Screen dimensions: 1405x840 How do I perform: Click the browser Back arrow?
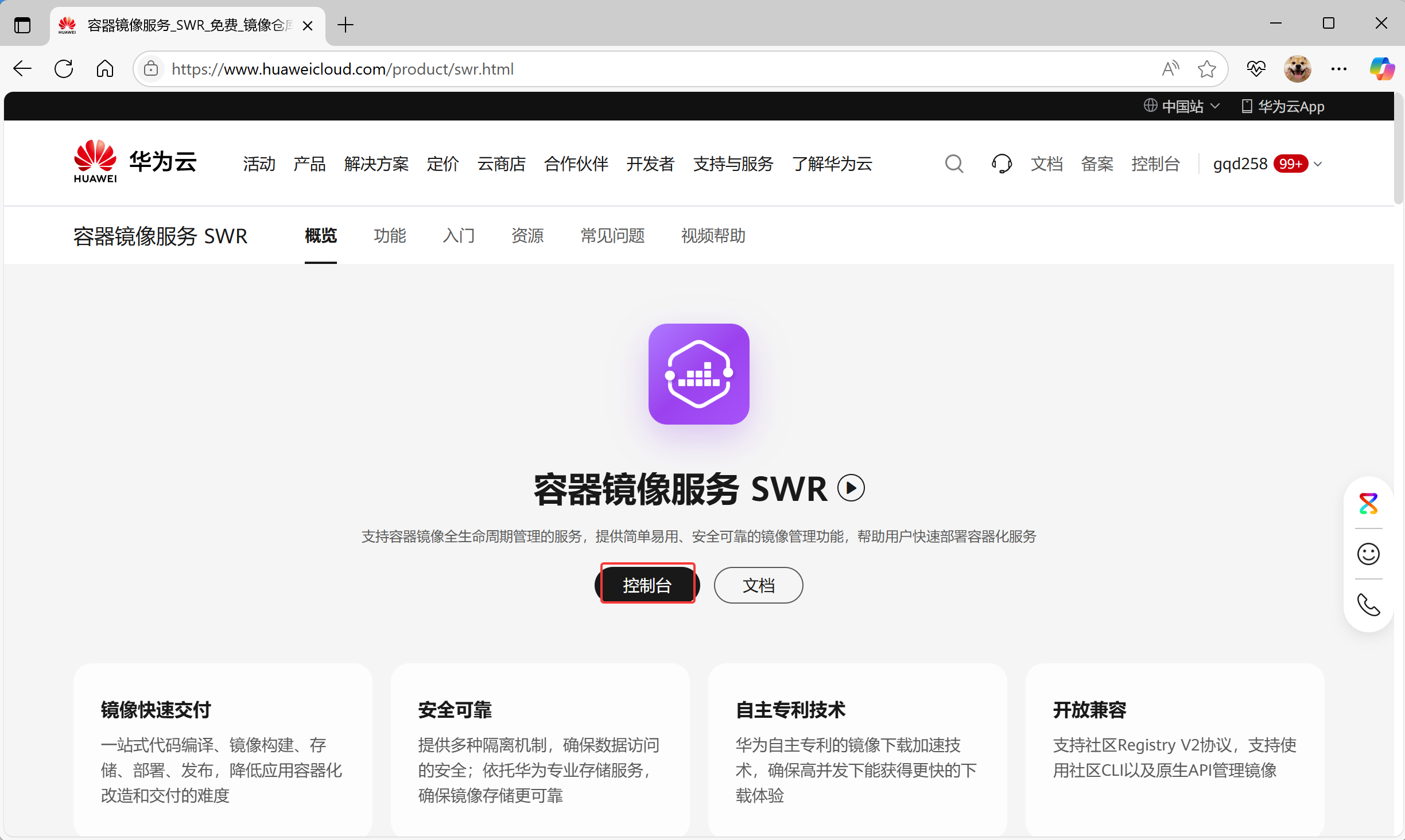point(22,69)
